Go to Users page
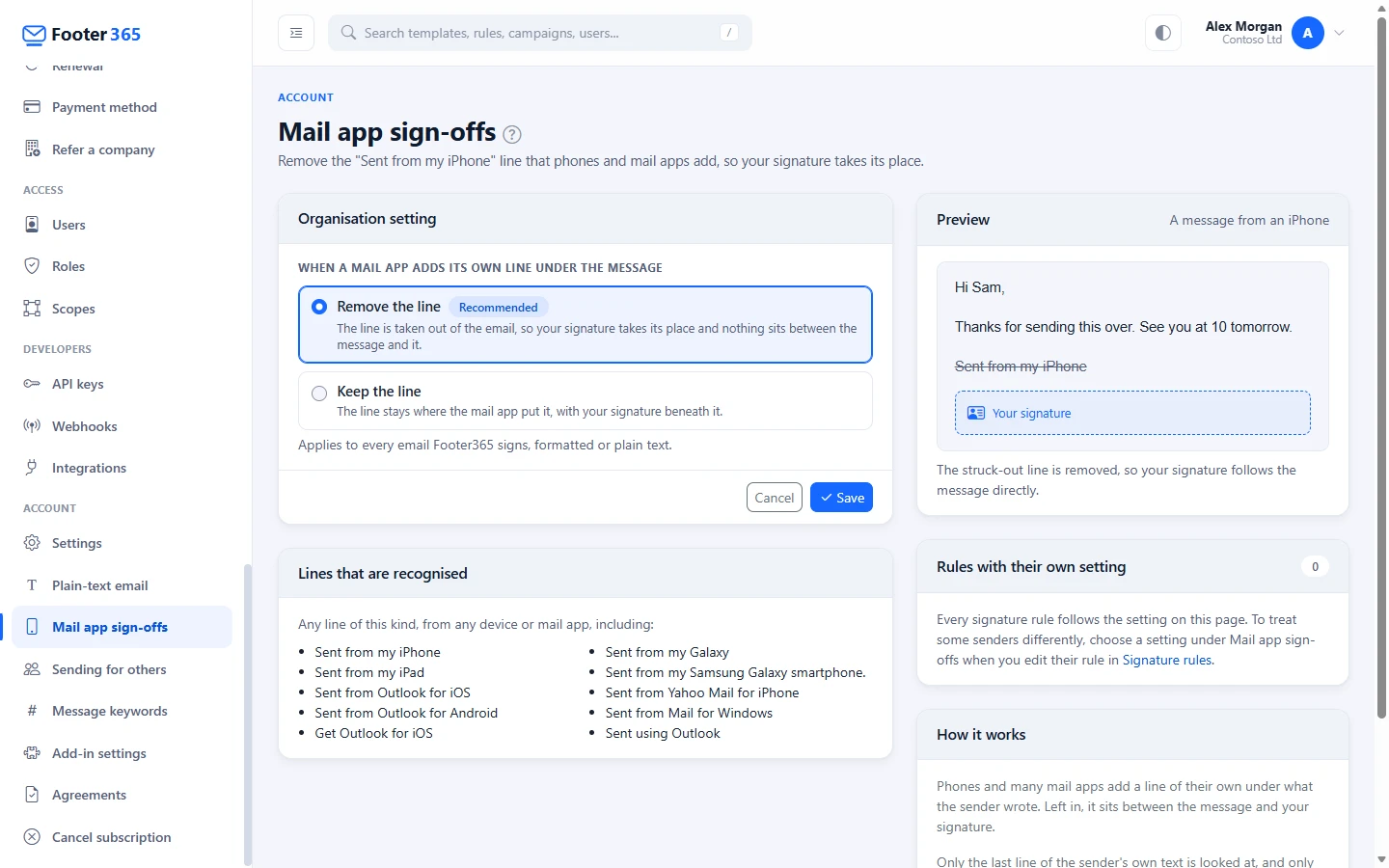The image size is (1389, 868). point(122,225)
